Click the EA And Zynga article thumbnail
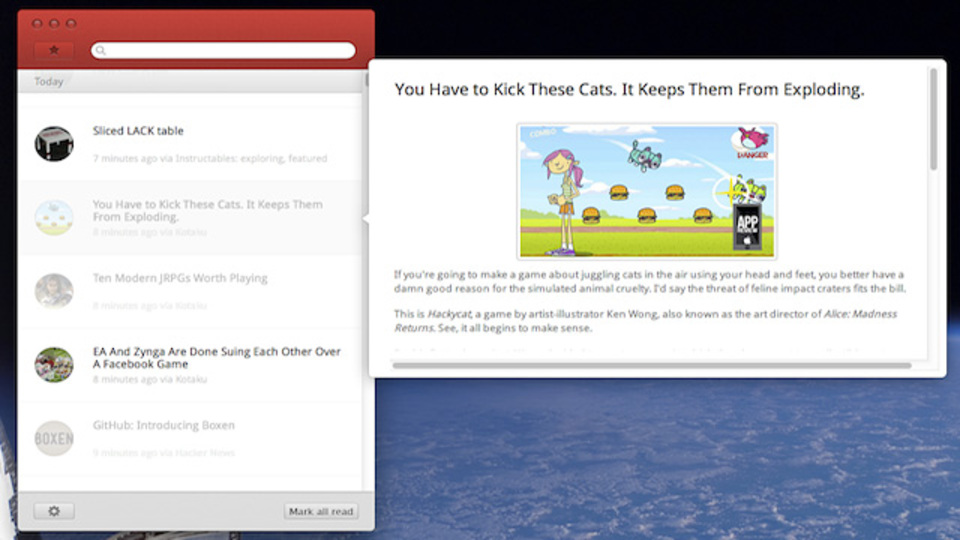 click(x=54, y=364)
